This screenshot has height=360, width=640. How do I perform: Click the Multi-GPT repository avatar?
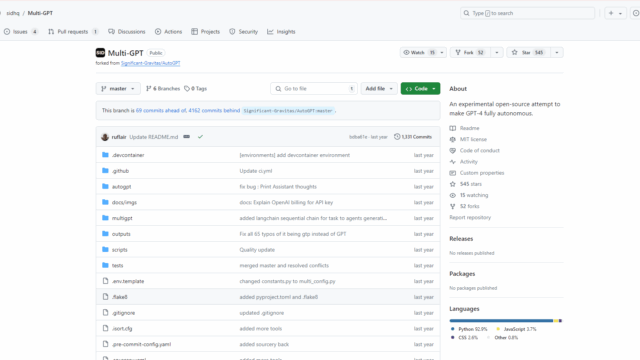point(100,53)
